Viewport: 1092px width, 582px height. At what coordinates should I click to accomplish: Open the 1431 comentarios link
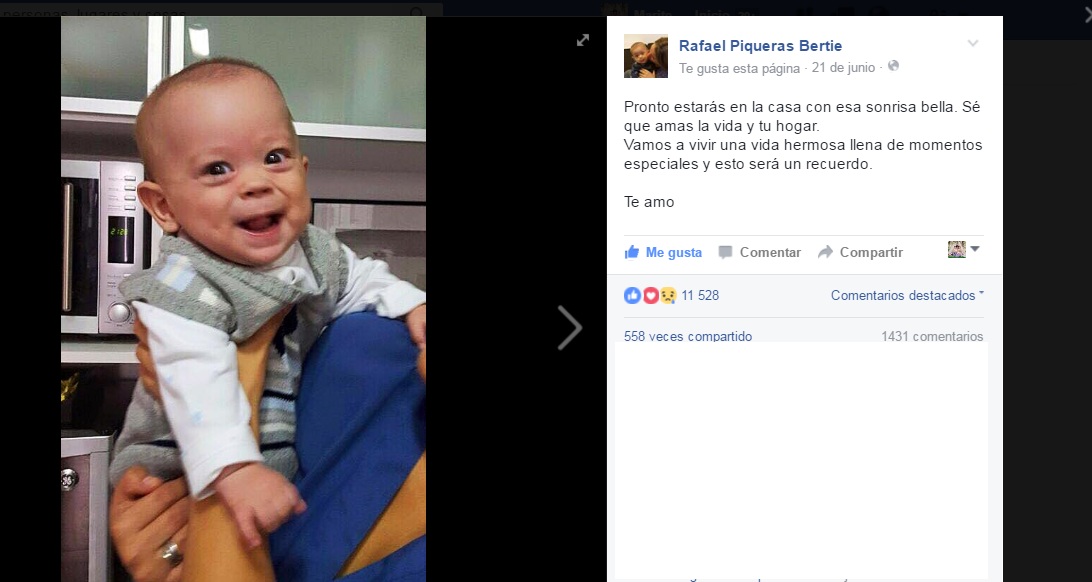tap(933, 336)
